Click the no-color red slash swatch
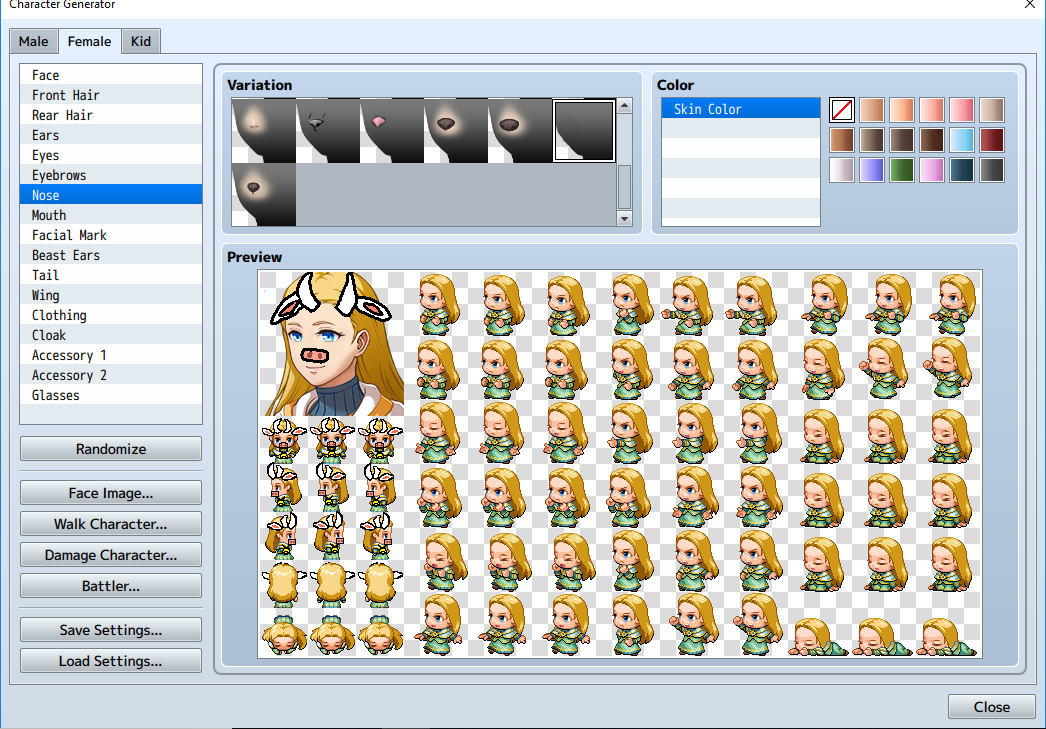1046x729 pixels. pos(842,110)
